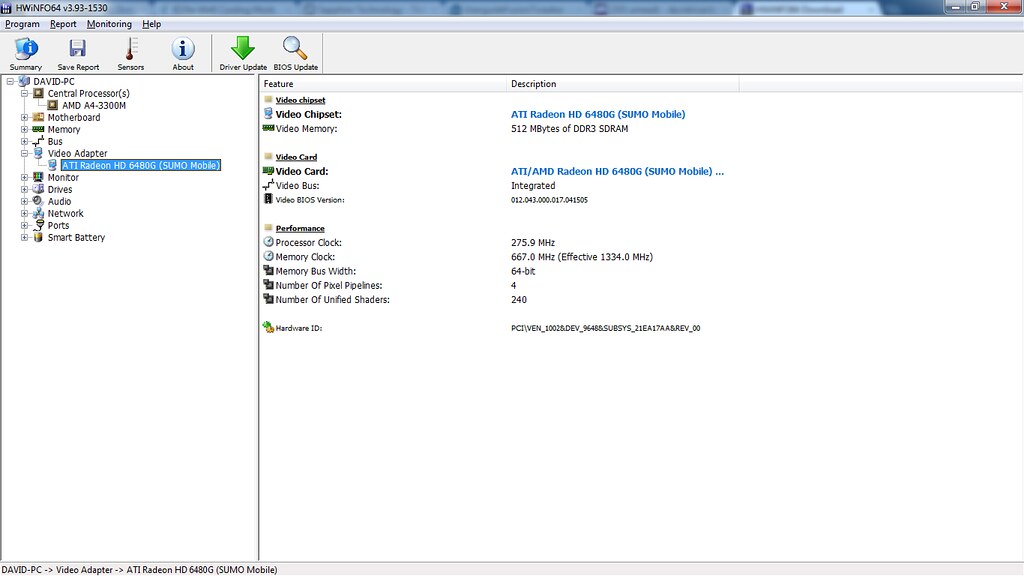Expand the Bus tree node
1024x576 pixels.
pos(25,141)
